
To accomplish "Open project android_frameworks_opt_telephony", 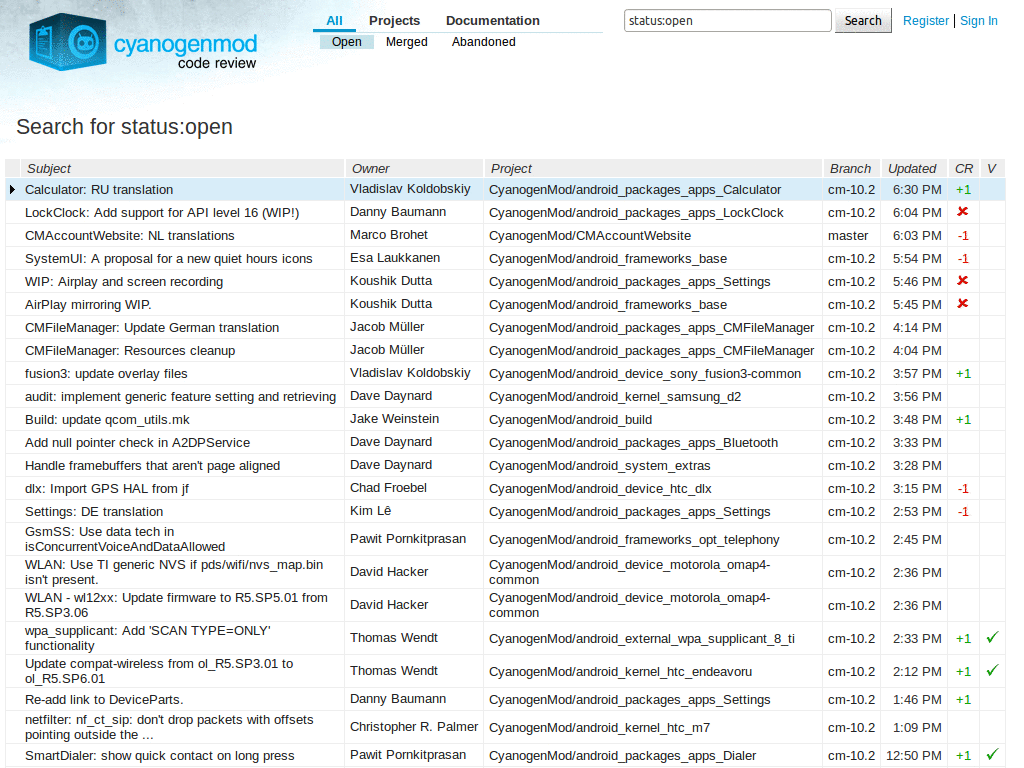I will [x=634, y=539].
